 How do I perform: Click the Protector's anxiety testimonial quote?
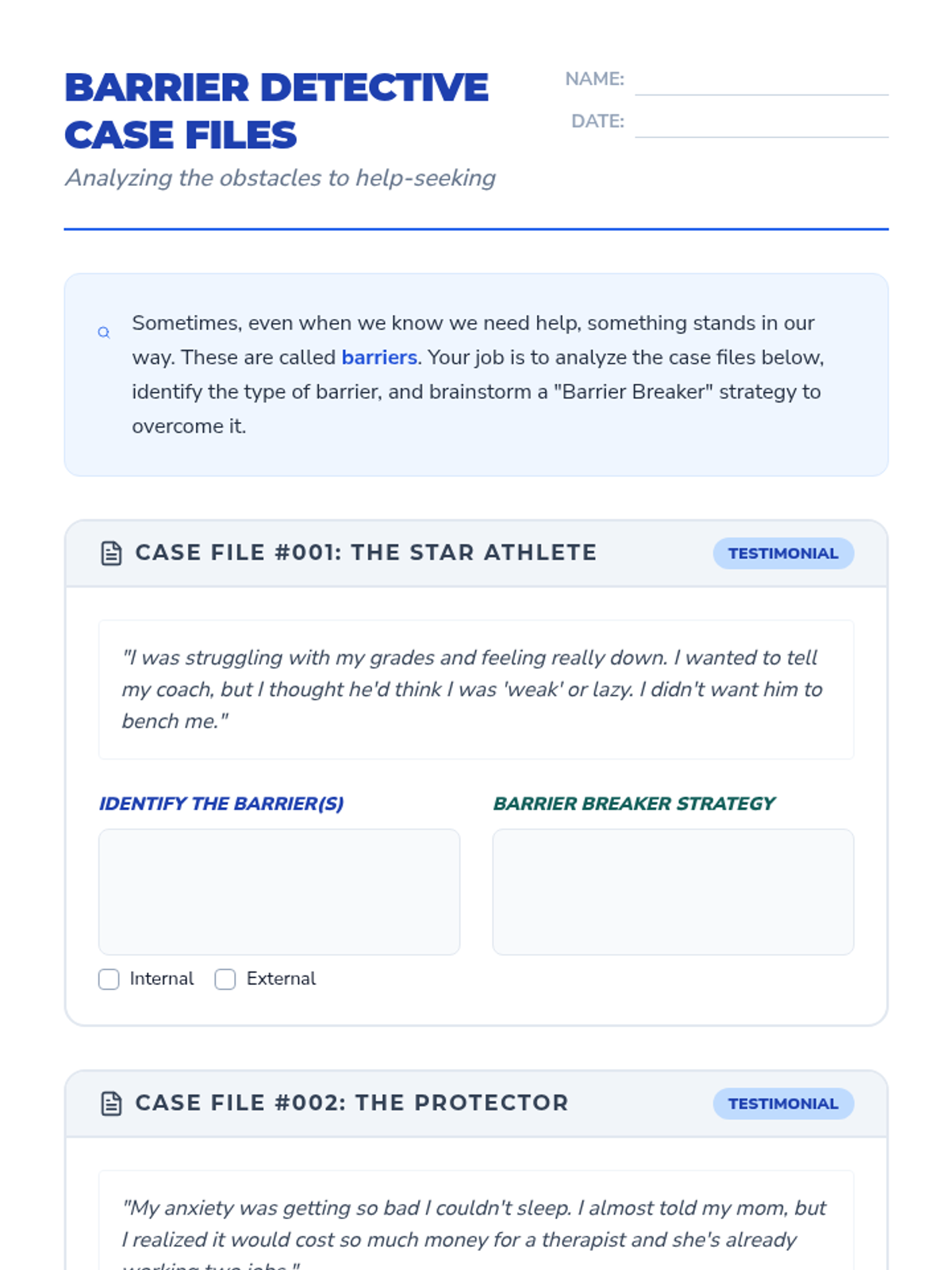[x=475, y=1224]
